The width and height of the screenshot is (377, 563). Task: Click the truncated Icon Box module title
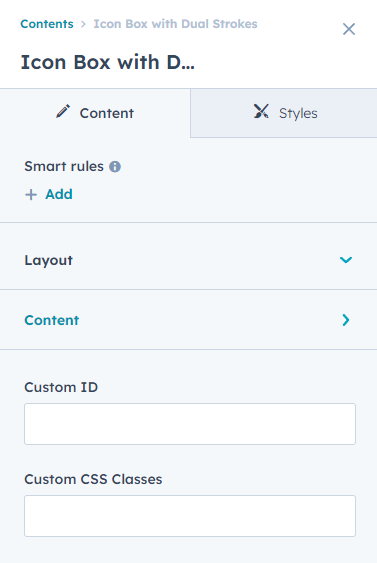(x=108, y=62)
